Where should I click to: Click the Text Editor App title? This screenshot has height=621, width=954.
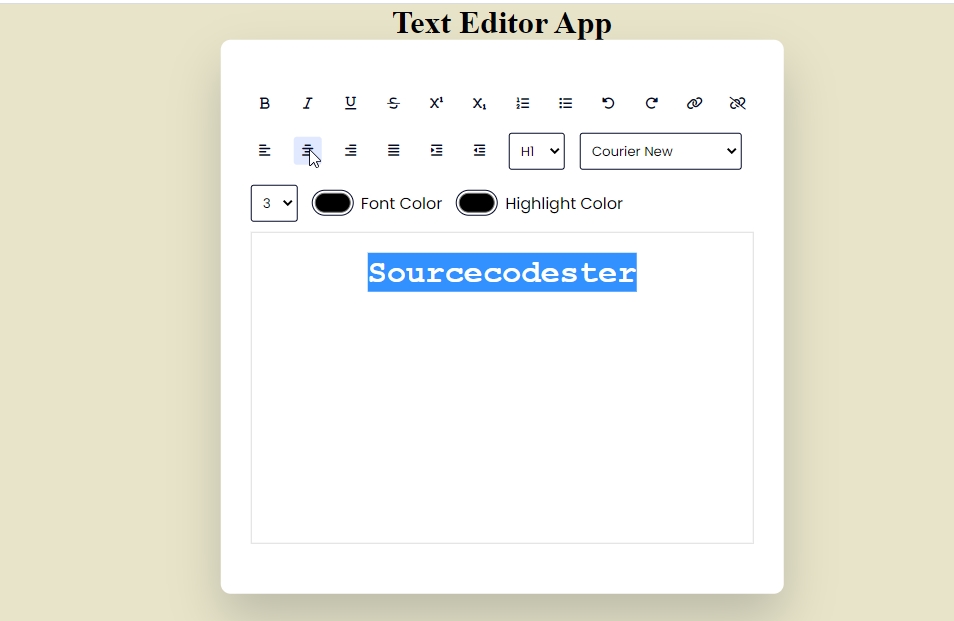[x=502, y=24]
